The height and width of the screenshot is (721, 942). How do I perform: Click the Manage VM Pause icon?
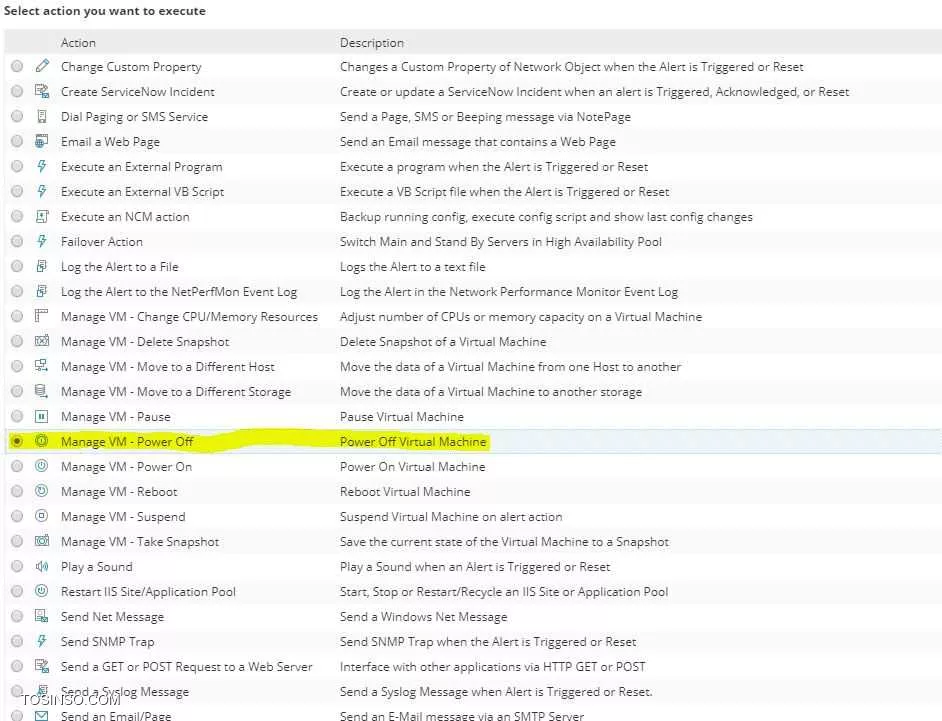[x=41, y=416]
